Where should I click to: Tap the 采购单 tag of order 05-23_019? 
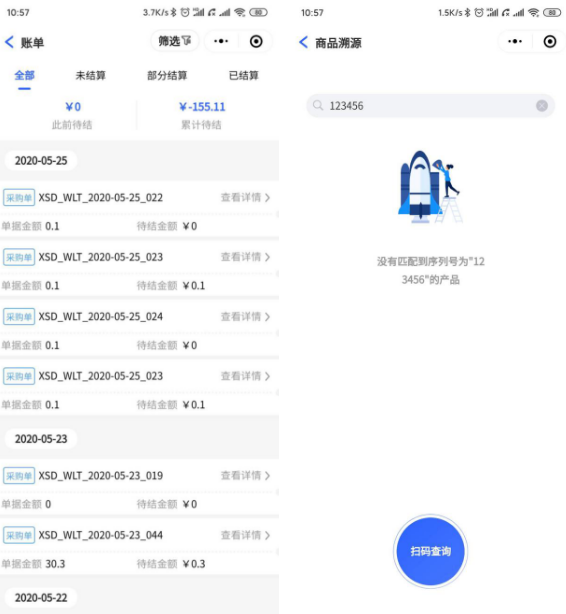pyautogui.click(x=19, y=475)
